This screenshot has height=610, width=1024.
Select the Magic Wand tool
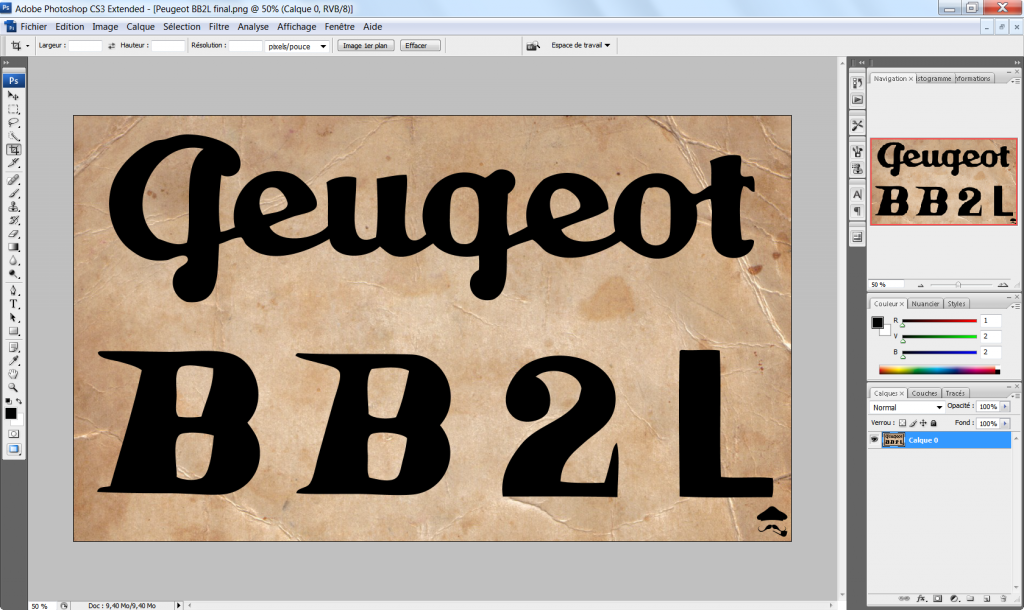pos(13,136)
